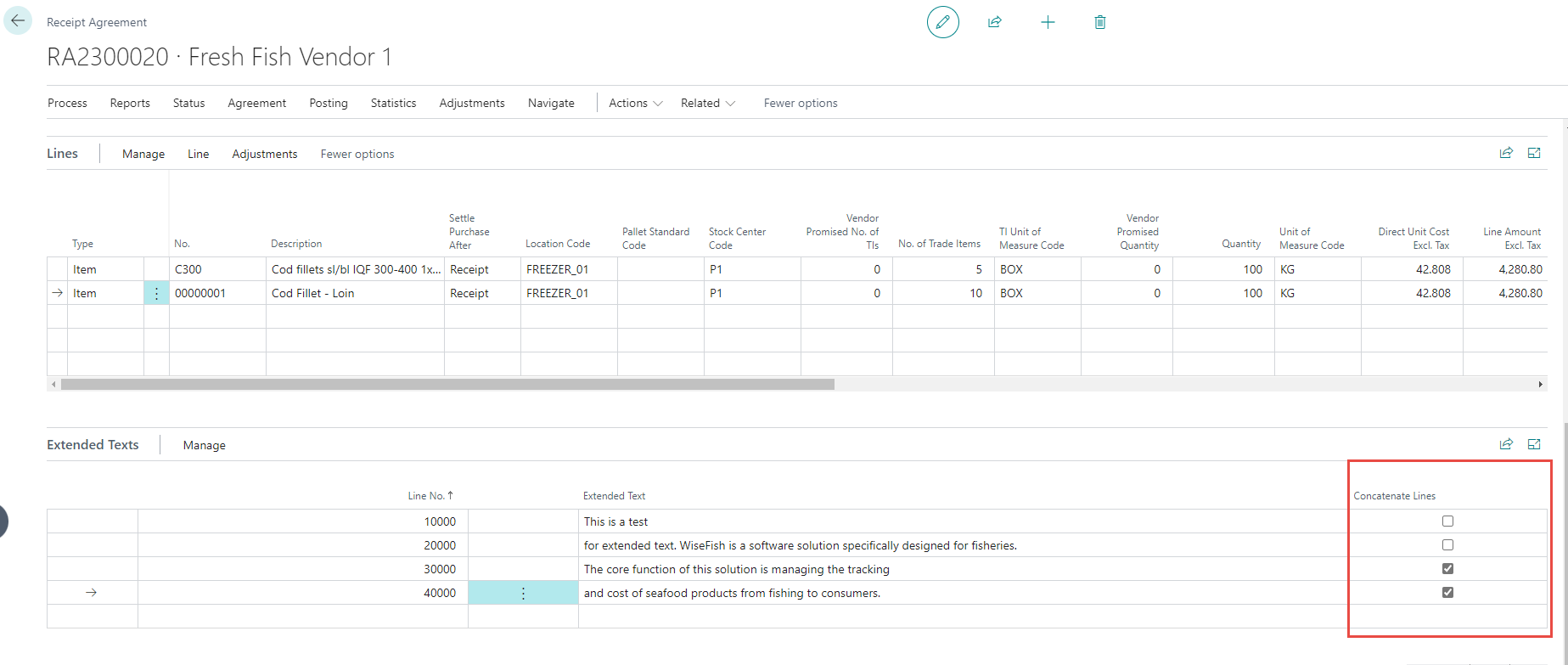Open row options for item 00000001
Viewport: 1568px width, 665px height.
pos(156,293)
